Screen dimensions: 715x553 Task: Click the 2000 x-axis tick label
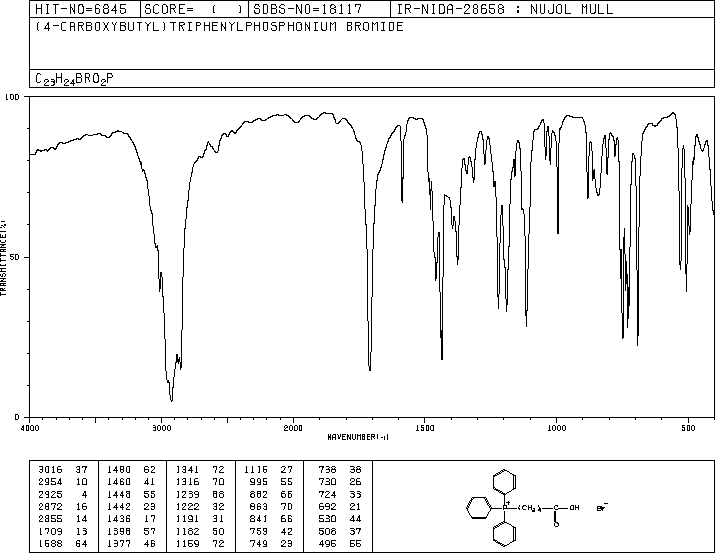(x=293, y=428)
